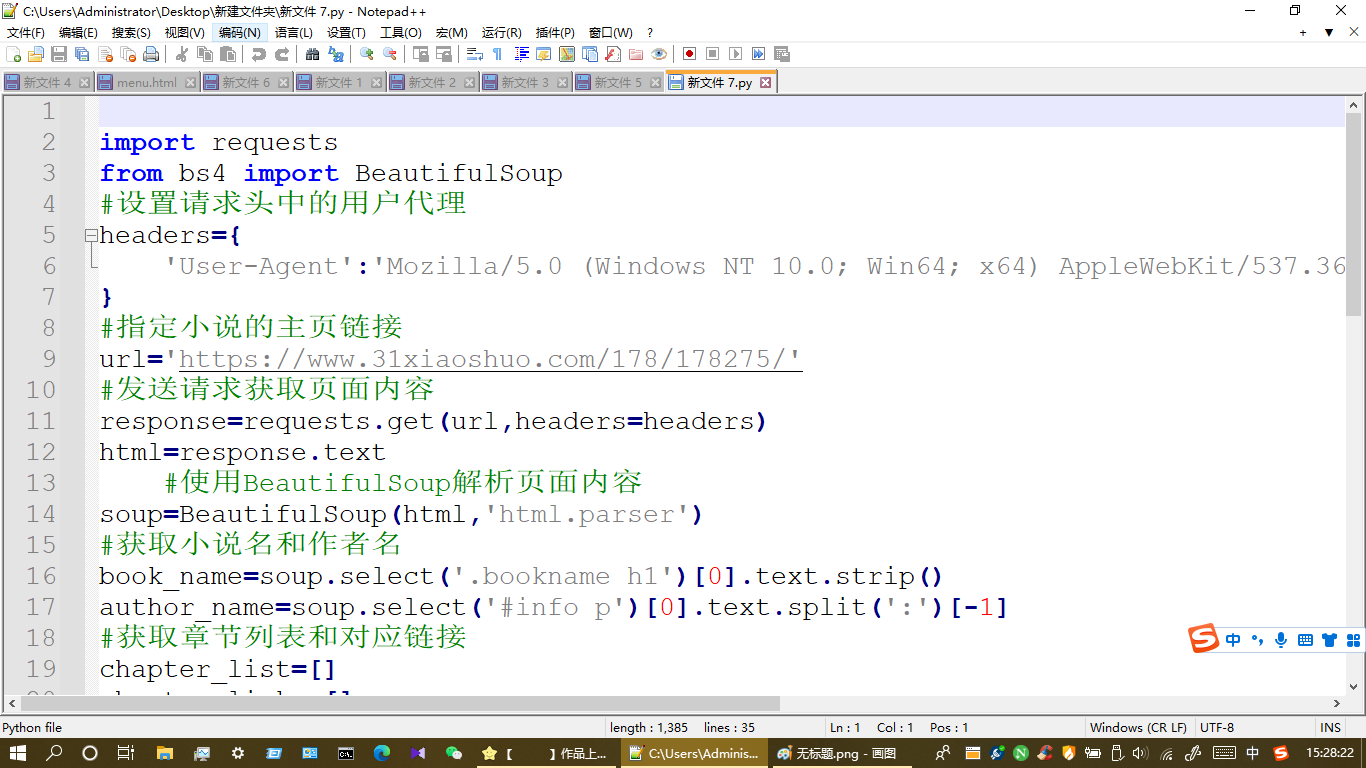
Task: Open the 搜索(S) menu
Action: coord(131,33)
